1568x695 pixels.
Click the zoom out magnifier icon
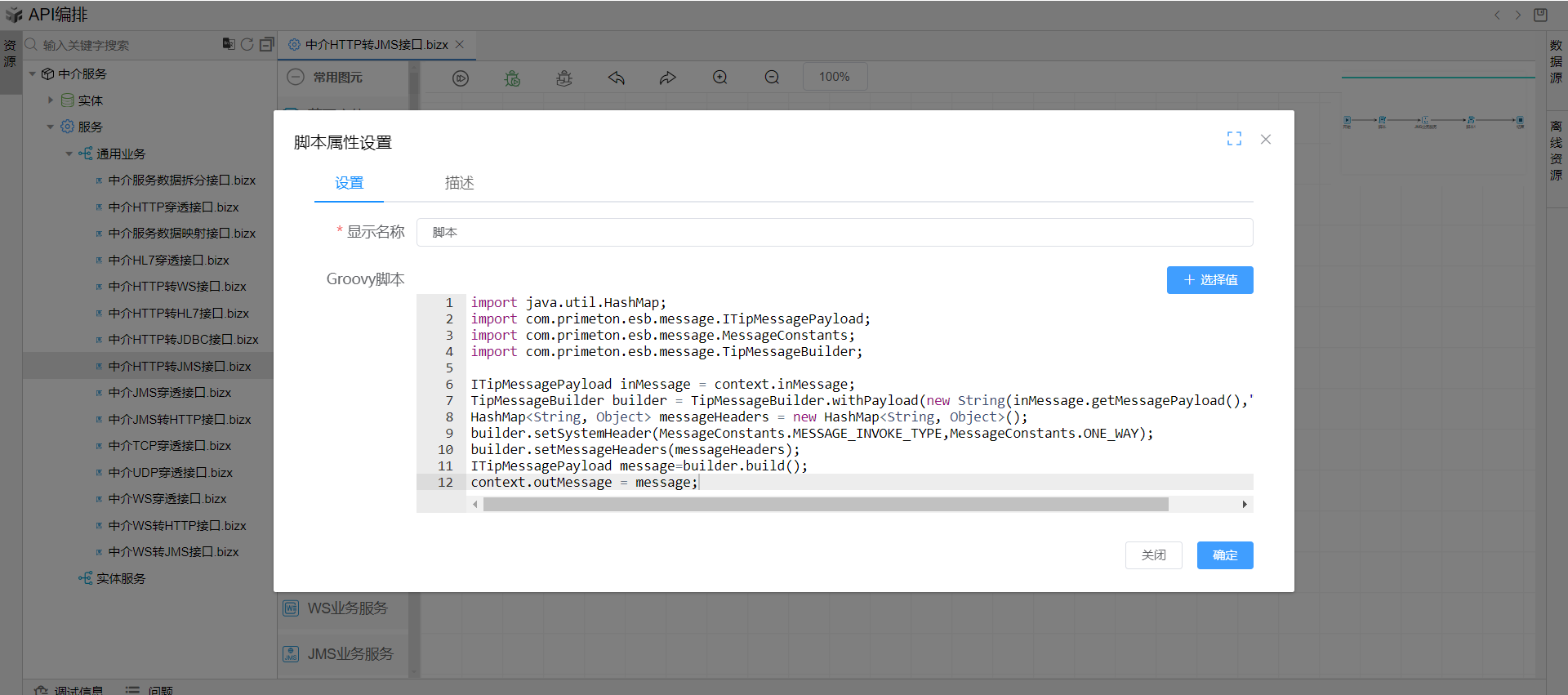click(x=772, y=78)
